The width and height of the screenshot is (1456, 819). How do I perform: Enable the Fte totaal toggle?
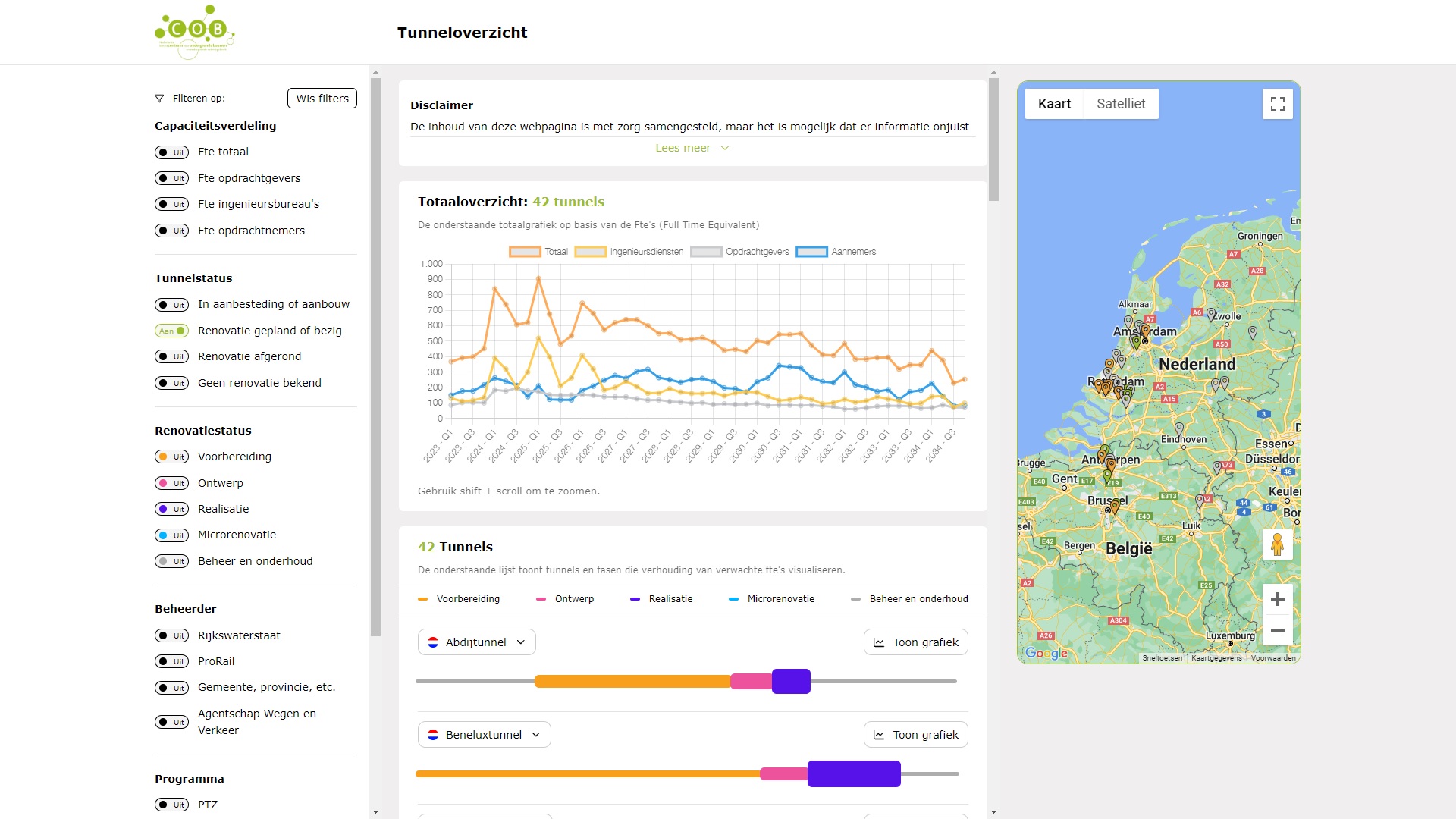(171, 152)
